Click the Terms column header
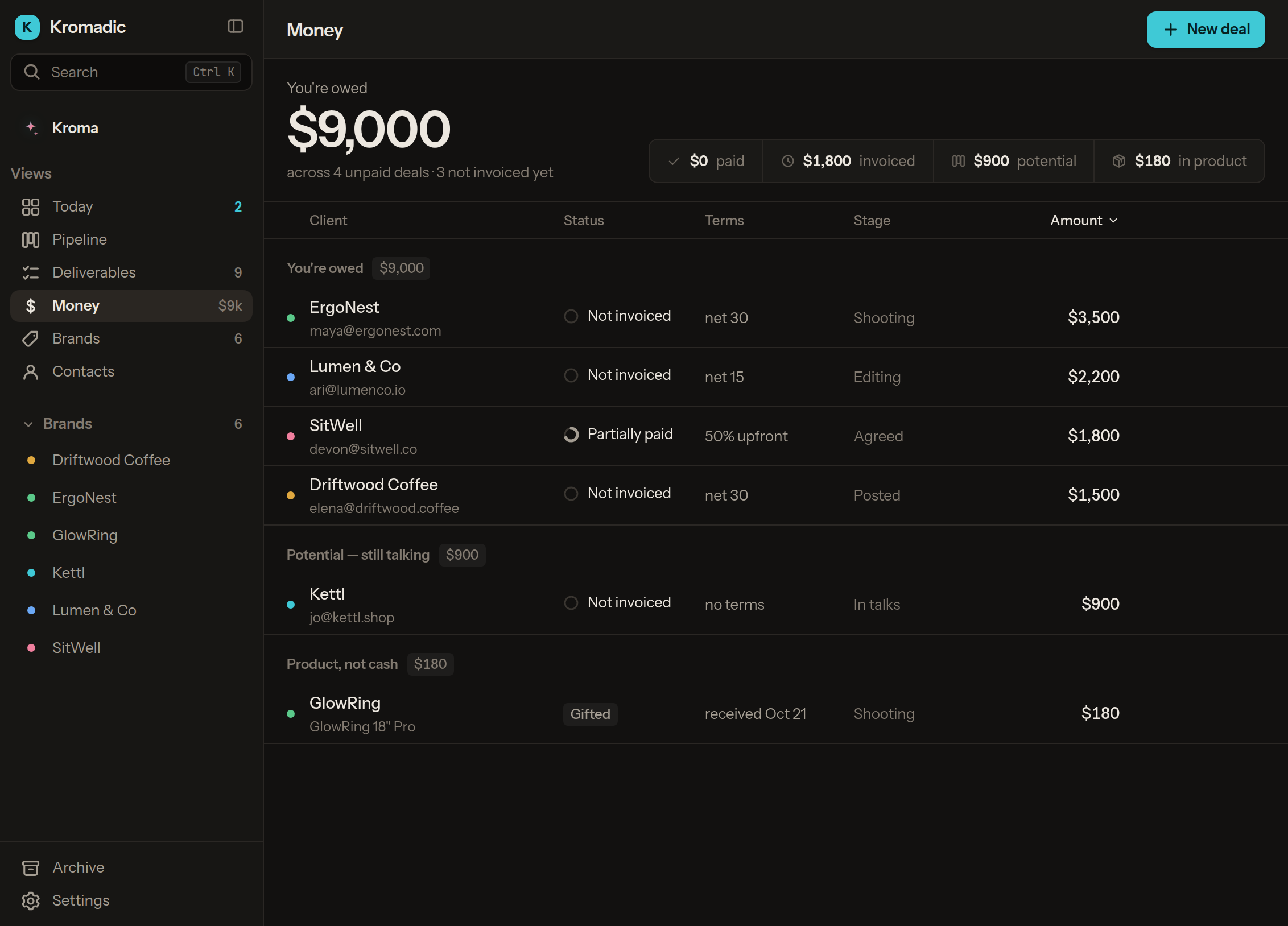The height and width of the screenshot is (926, 1288). [724, 221]
